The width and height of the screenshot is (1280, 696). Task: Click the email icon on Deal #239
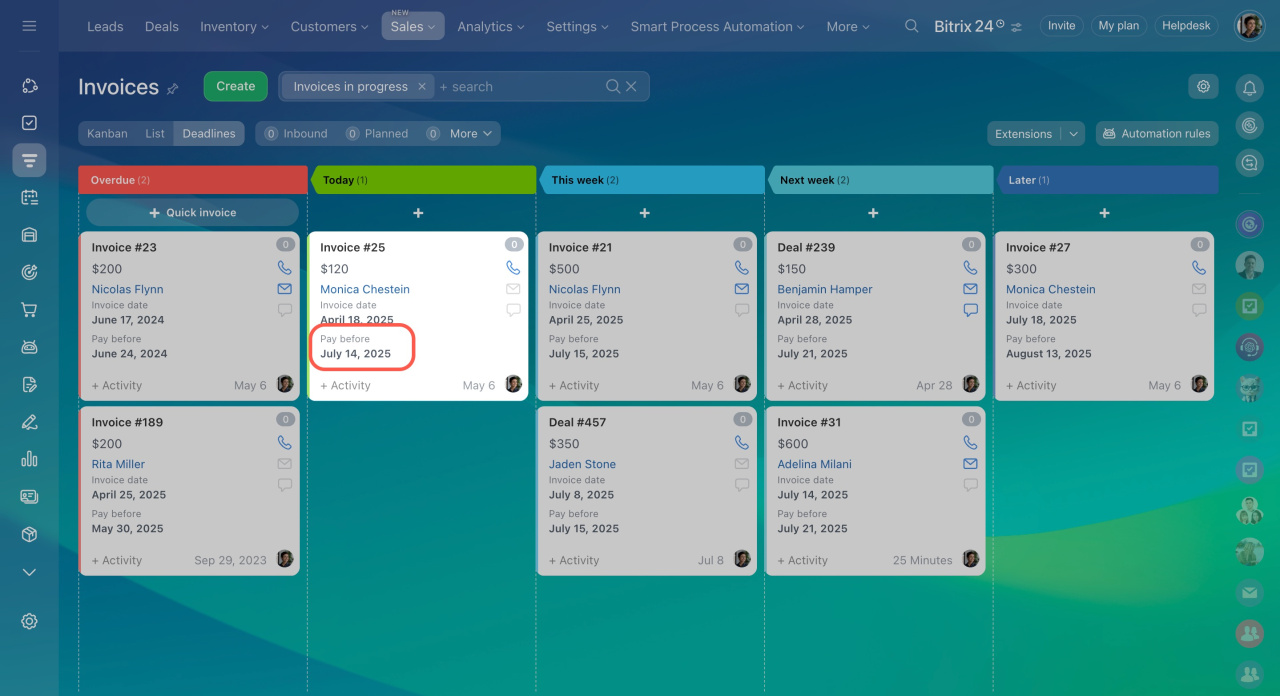(970, 289)
